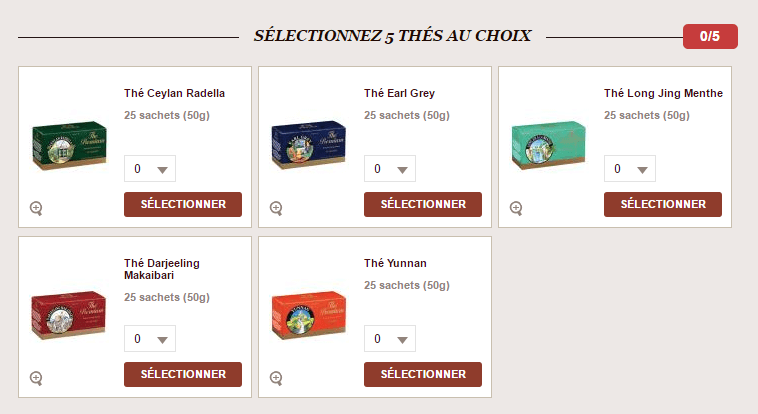Open quantity dropdown for Thé Ceylan Radella
This screenshot has height=414, width=758.
click(150, 169)
